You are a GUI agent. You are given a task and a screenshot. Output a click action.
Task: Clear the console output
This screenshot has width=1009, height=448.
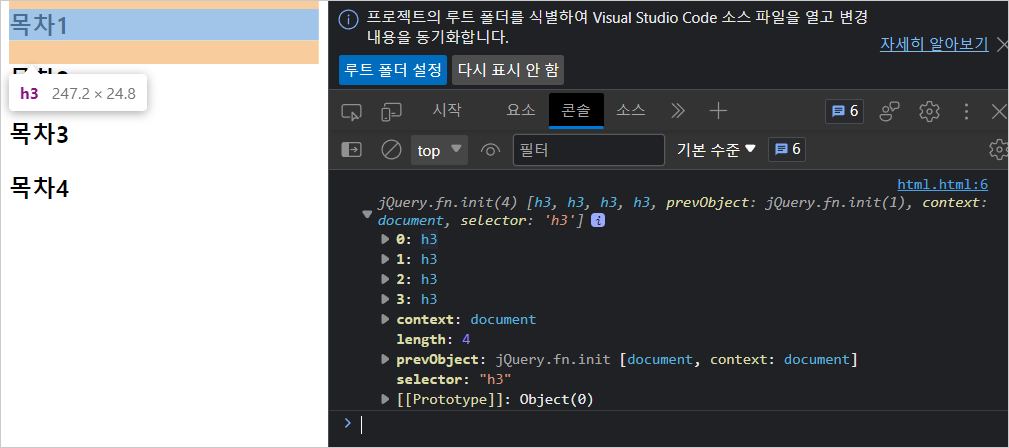pyautogui.click(x=391, y=150)
